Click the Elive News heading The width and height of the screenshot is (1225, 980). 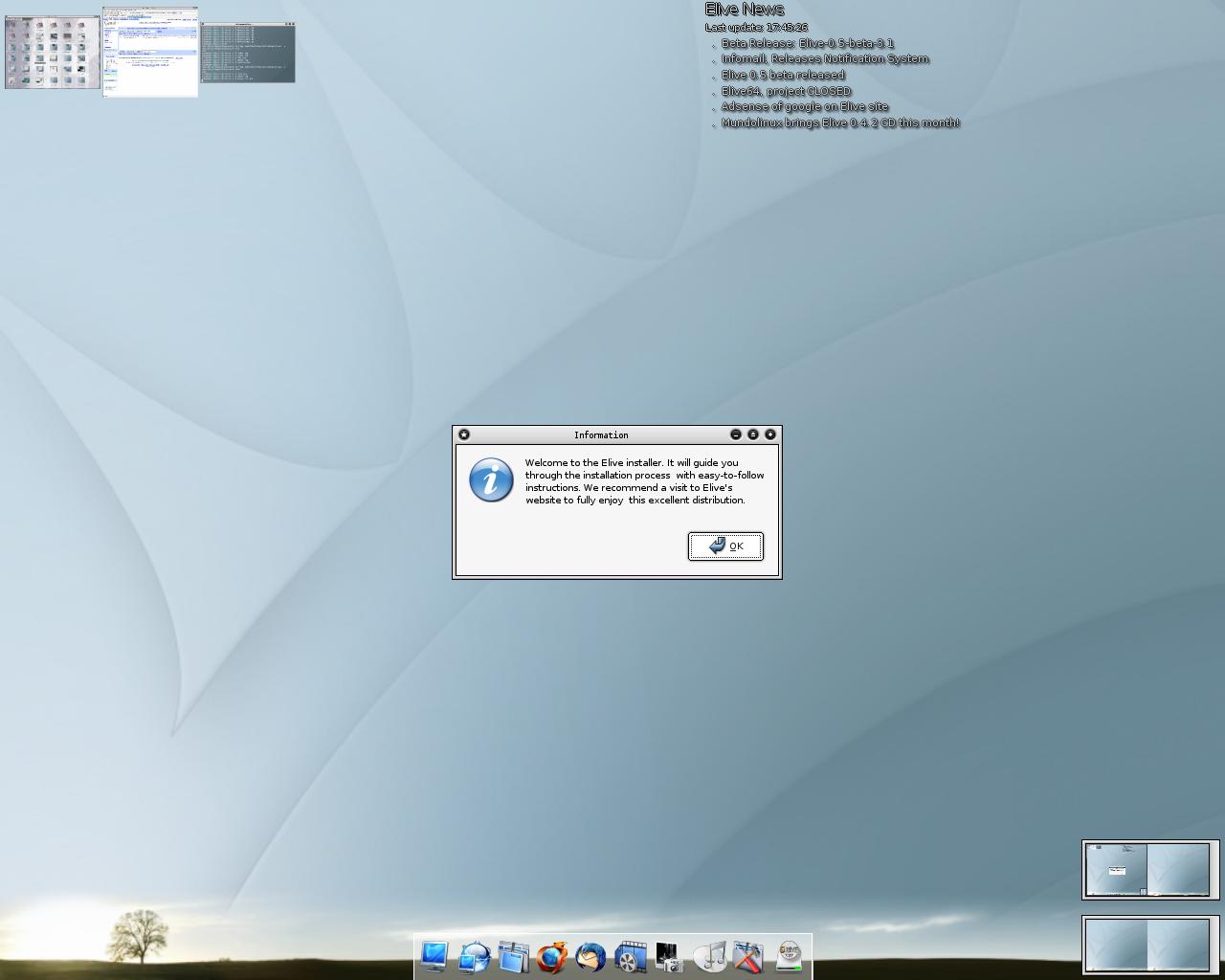coord(745,10)
